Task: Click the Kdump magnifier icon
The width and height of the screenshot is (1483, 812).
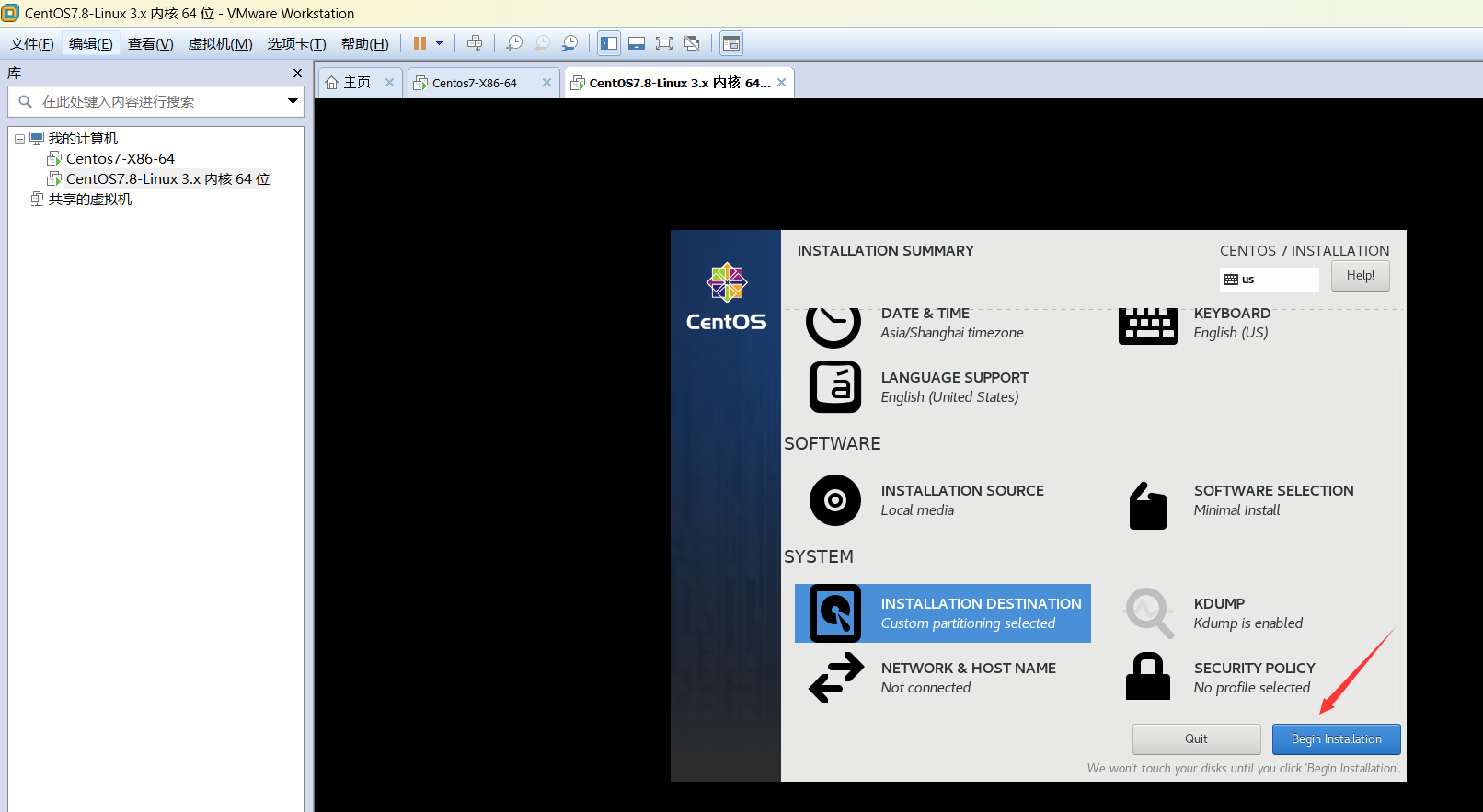Action: click(1149, 613)
